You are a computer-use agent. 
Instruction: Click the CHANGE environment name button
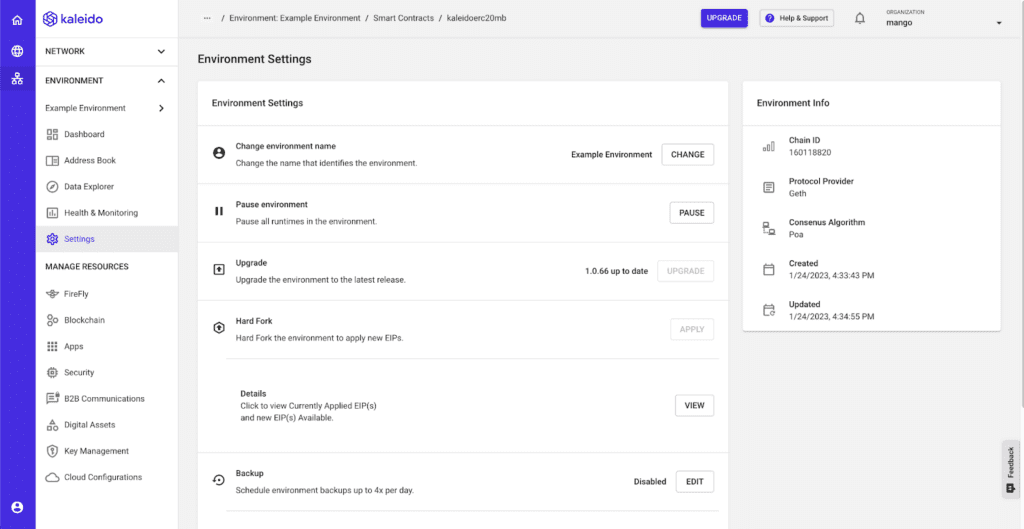(x=687, y=155)
